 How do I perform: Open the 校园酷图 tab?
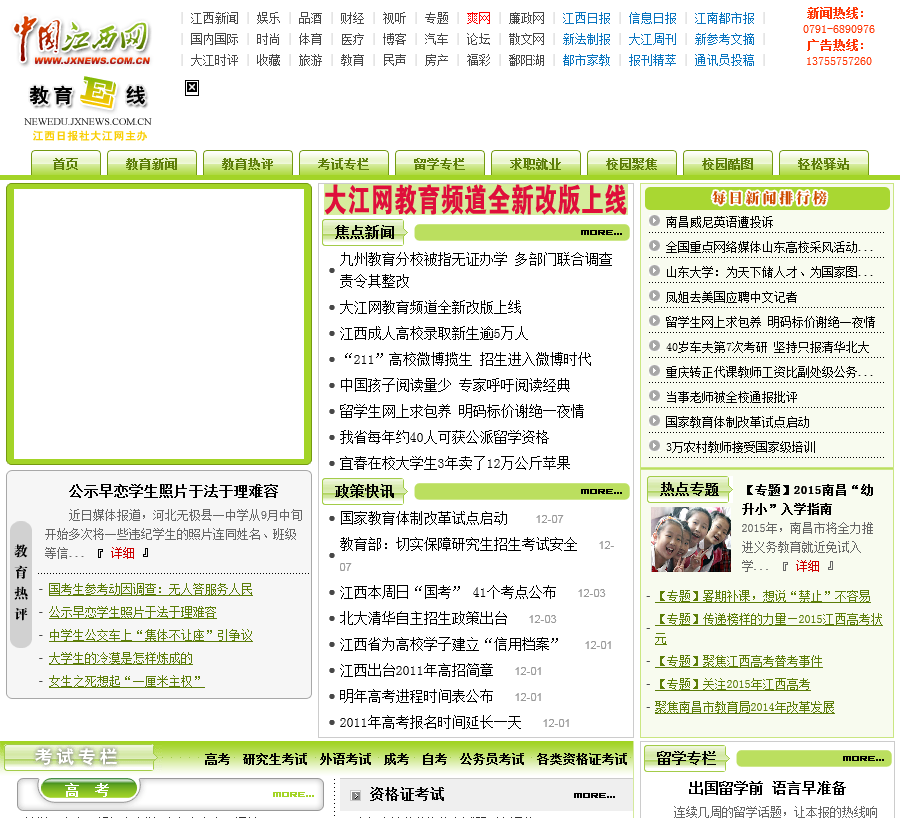(x=727, y=163)
